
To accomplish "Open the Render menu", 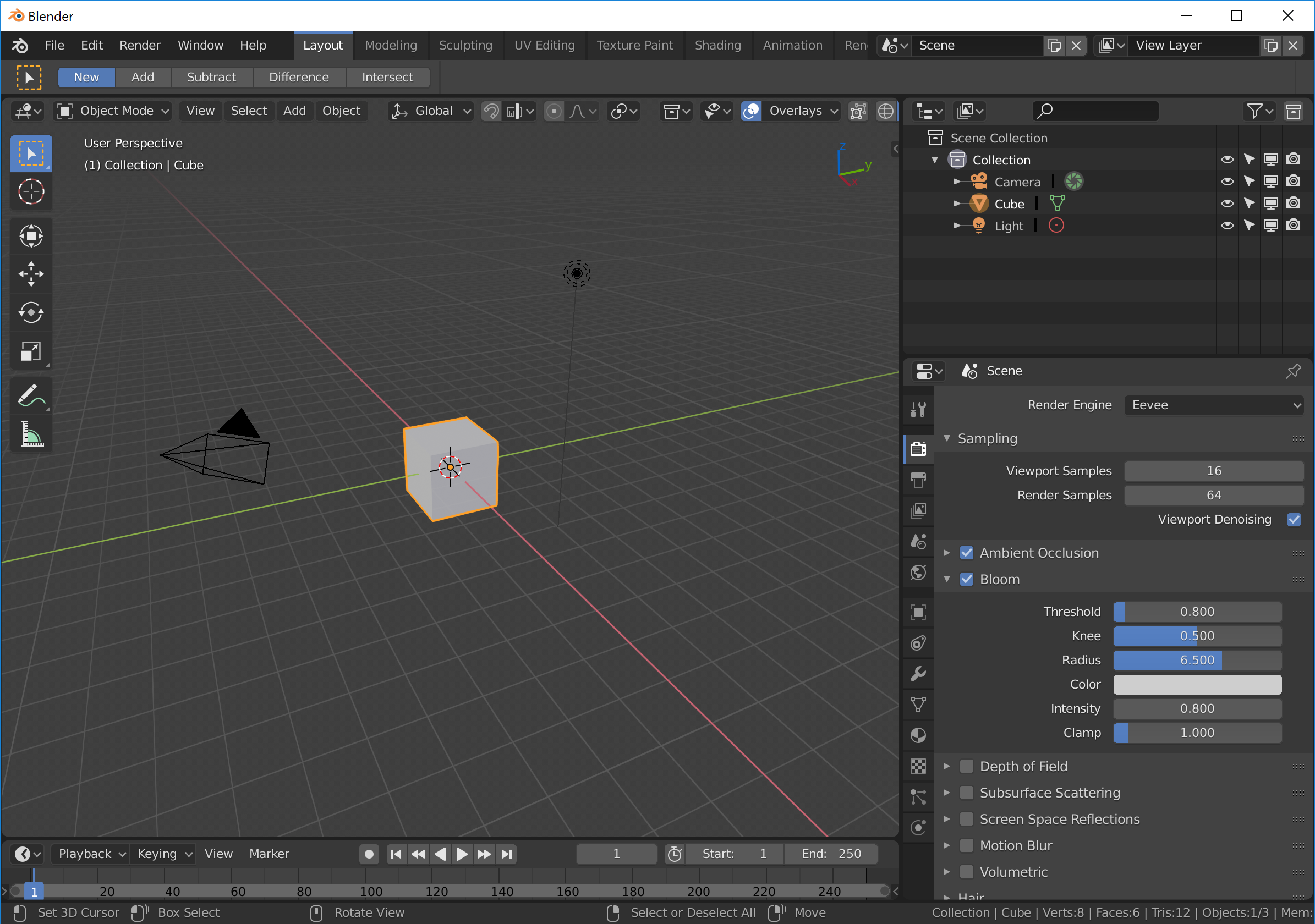I will point(140,45).
